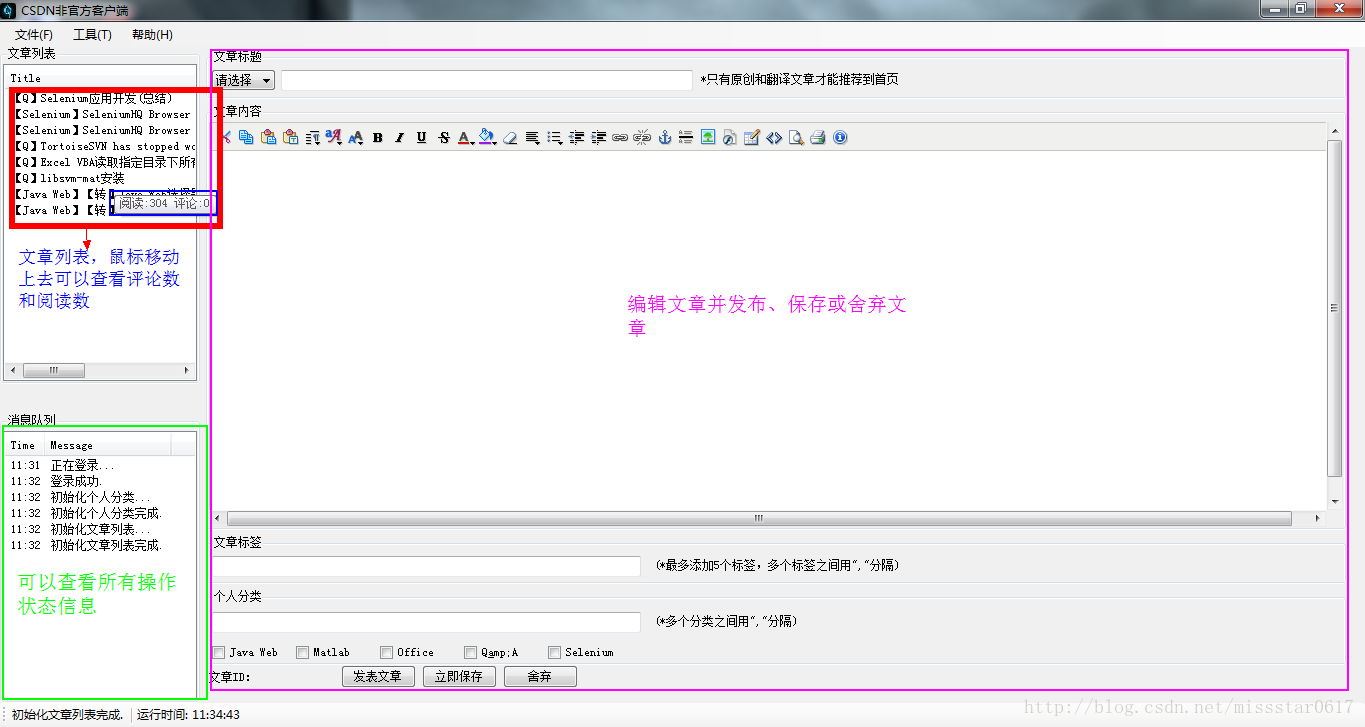
Task: Check the Selenium category checkbox
Action: (555, 653)
